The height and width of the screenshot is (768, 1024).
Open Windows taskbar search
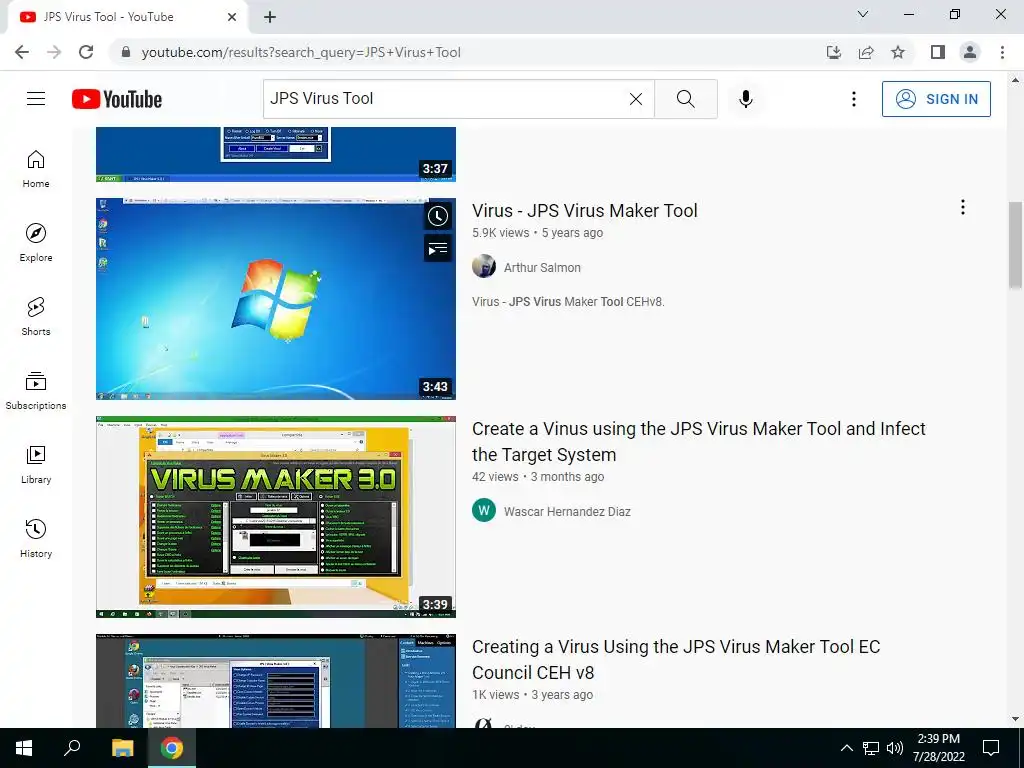(72, 748)
